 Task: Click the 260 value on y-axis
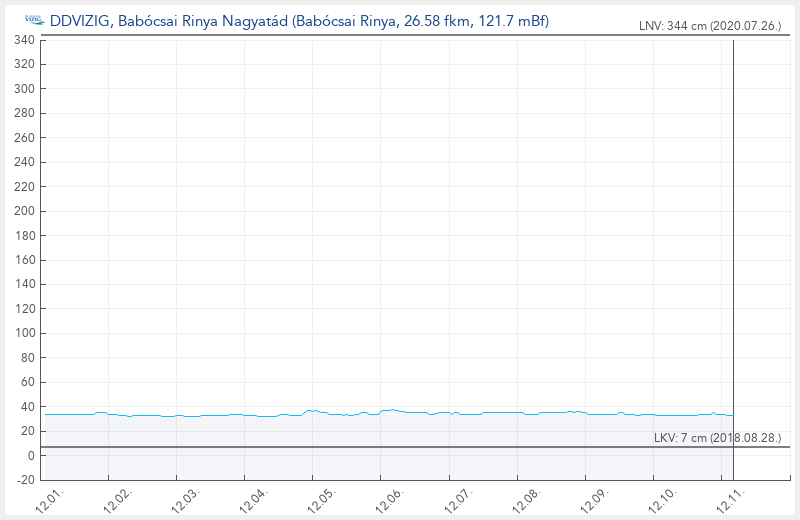click(25, 138)
